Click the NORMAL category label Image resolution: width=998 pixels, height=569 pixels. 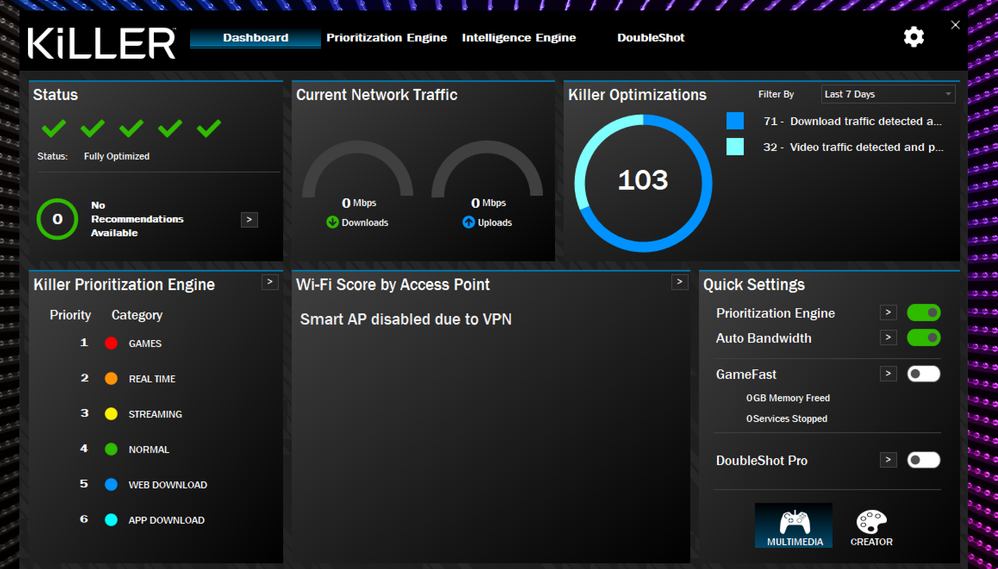coord(149,449)
